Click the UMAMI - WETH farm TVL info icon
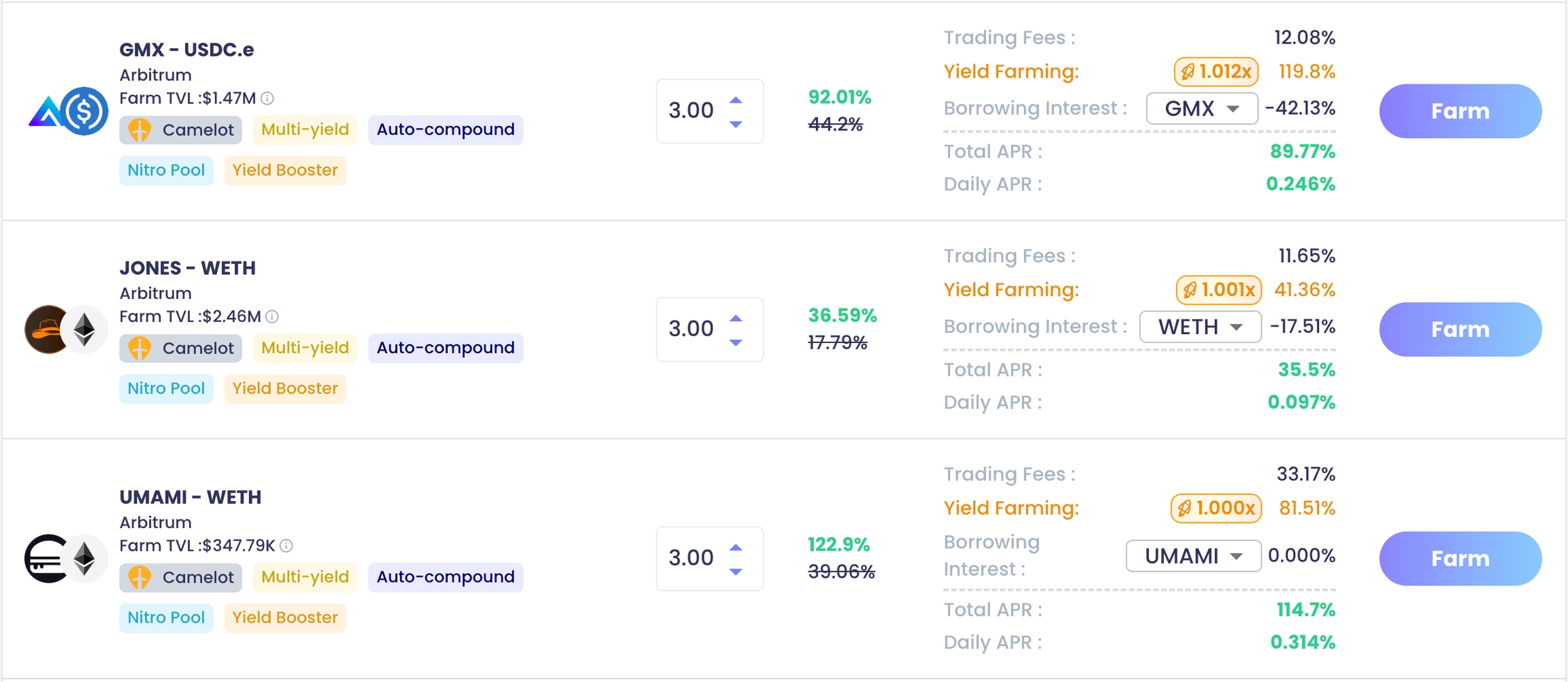The height and width of the screenshot is (682, 1568). point(287,546)
